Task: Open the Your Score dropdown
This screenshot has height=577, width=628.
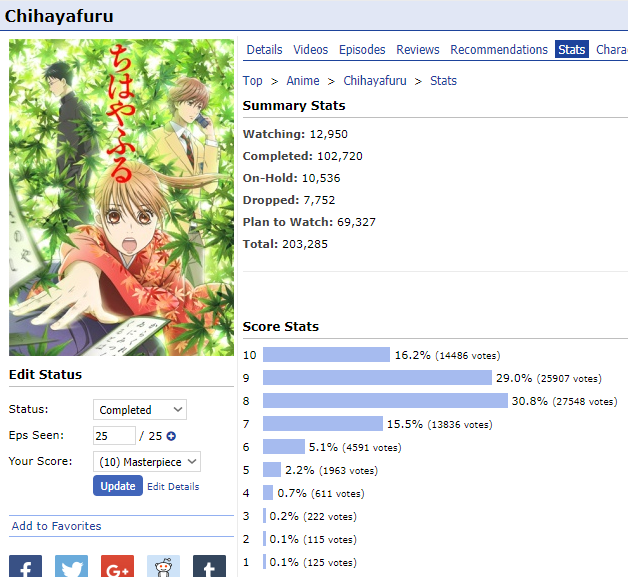Action: (x=147, y=462)
